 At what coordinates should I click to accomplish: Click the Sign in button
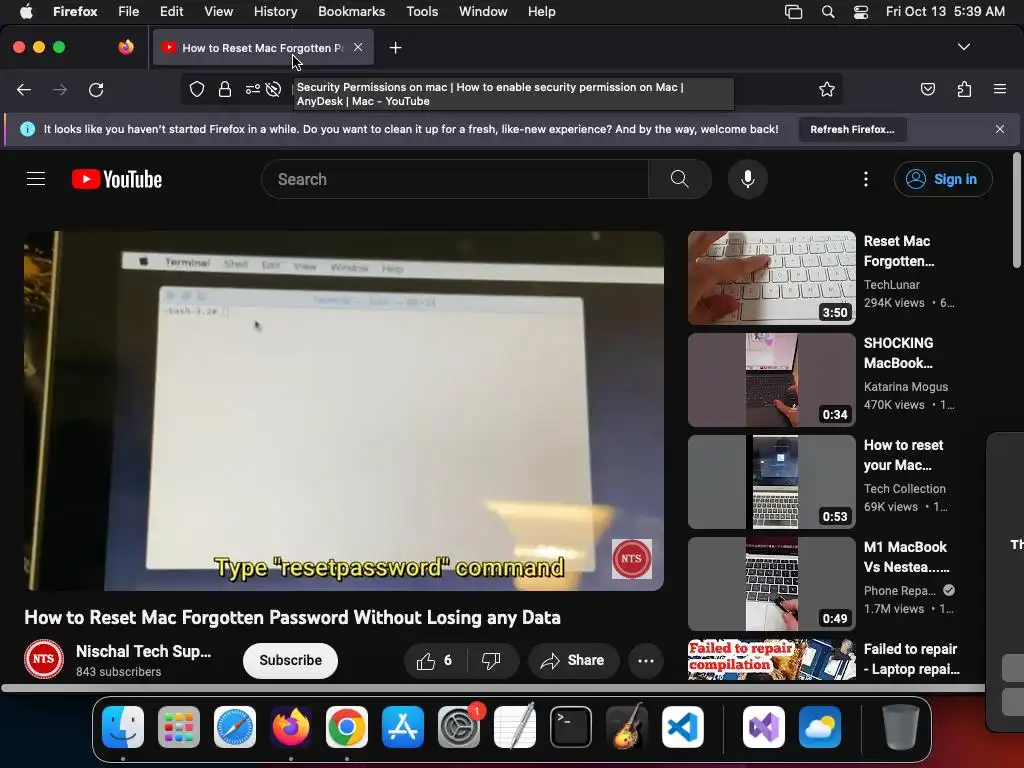tap(943, 179)
